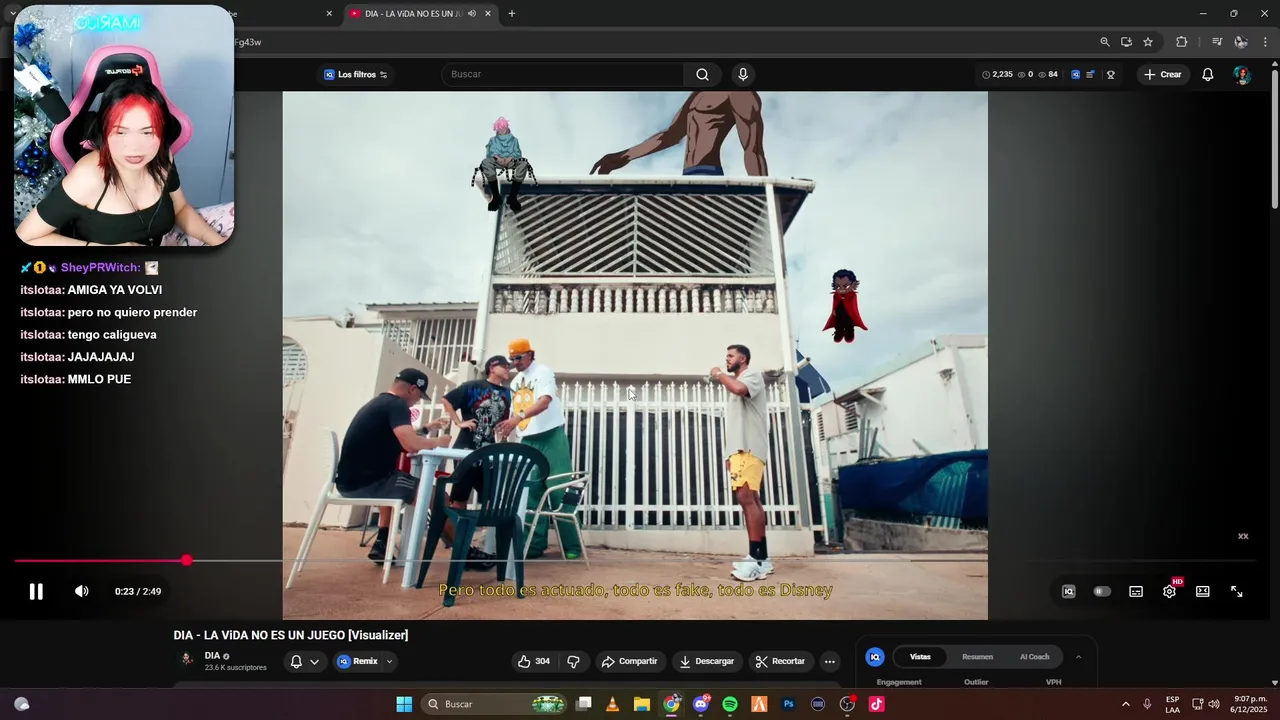This screenshot has height=720, width=1280.
Task: Open Spotify from the taskbar
Action: (730, 704)
